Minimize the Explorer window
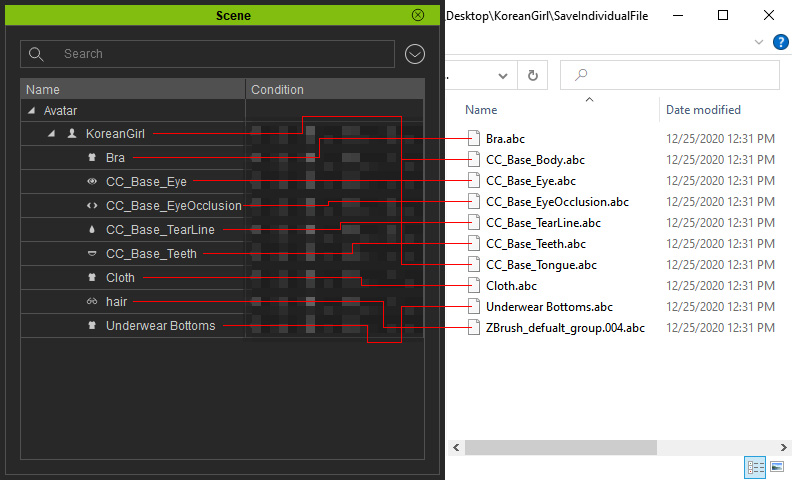 click(x=678, y=15)
